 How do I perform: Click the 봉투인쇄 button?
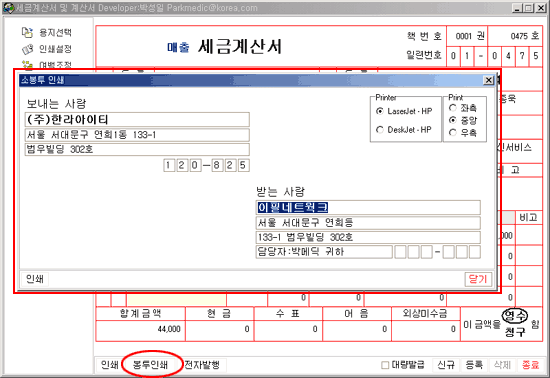151,365
